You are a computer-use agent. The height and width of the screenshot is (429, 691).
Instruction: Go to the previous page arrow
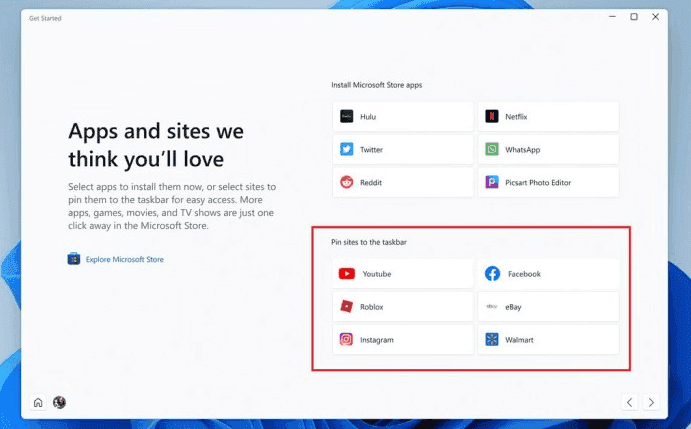629,403
